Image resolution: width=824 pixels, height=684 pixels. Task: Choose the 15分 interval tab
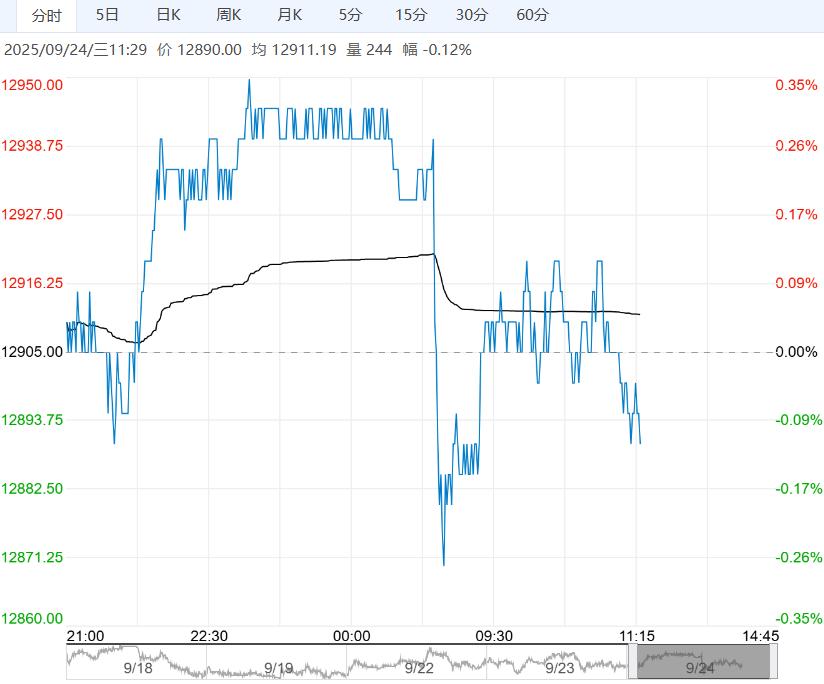(x=411, y=15)
